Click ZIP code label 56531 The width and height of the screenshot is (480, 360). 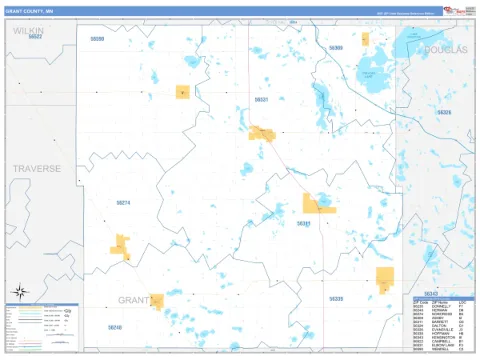point(261,100)
